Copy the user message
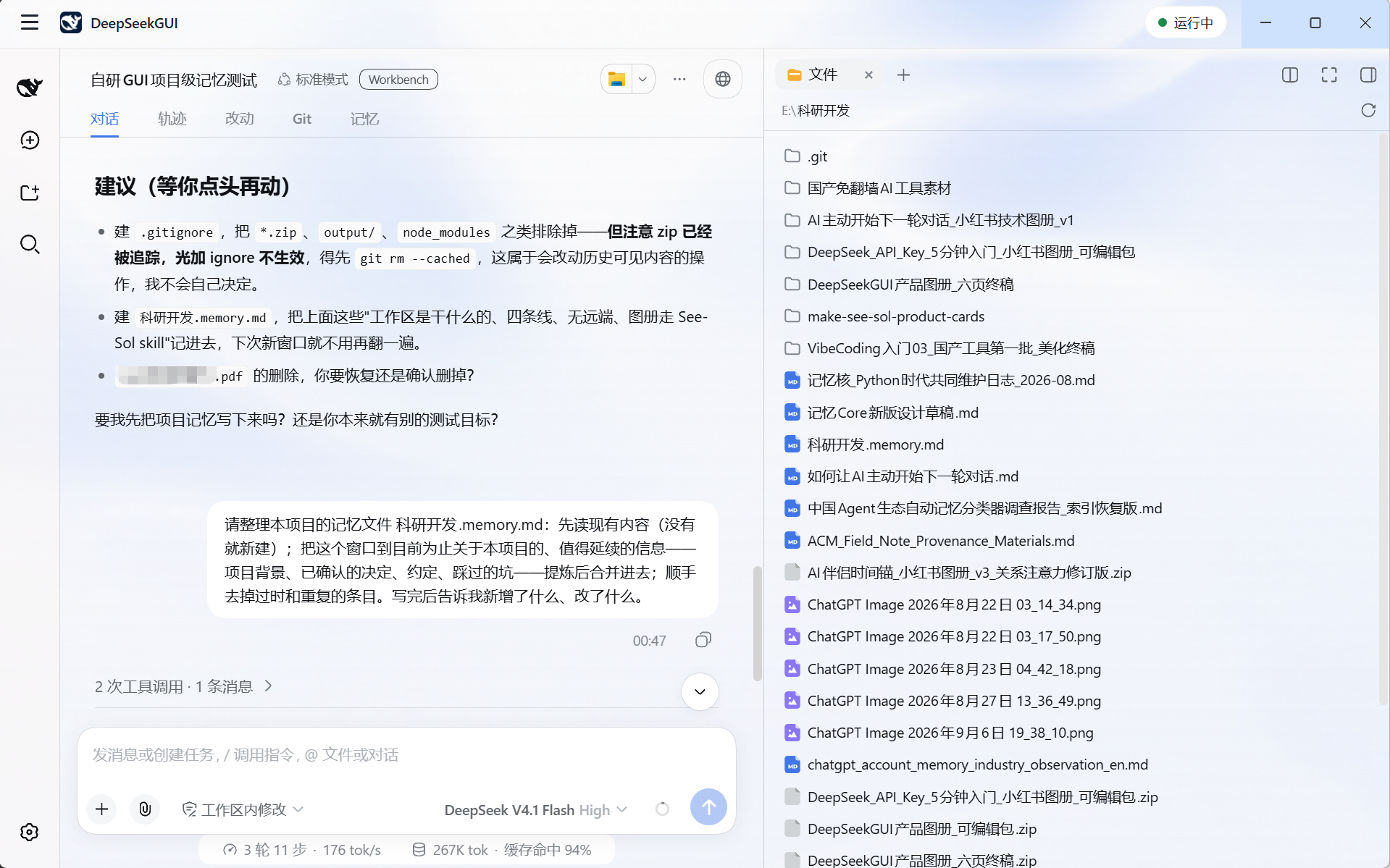 pos(703,640)
